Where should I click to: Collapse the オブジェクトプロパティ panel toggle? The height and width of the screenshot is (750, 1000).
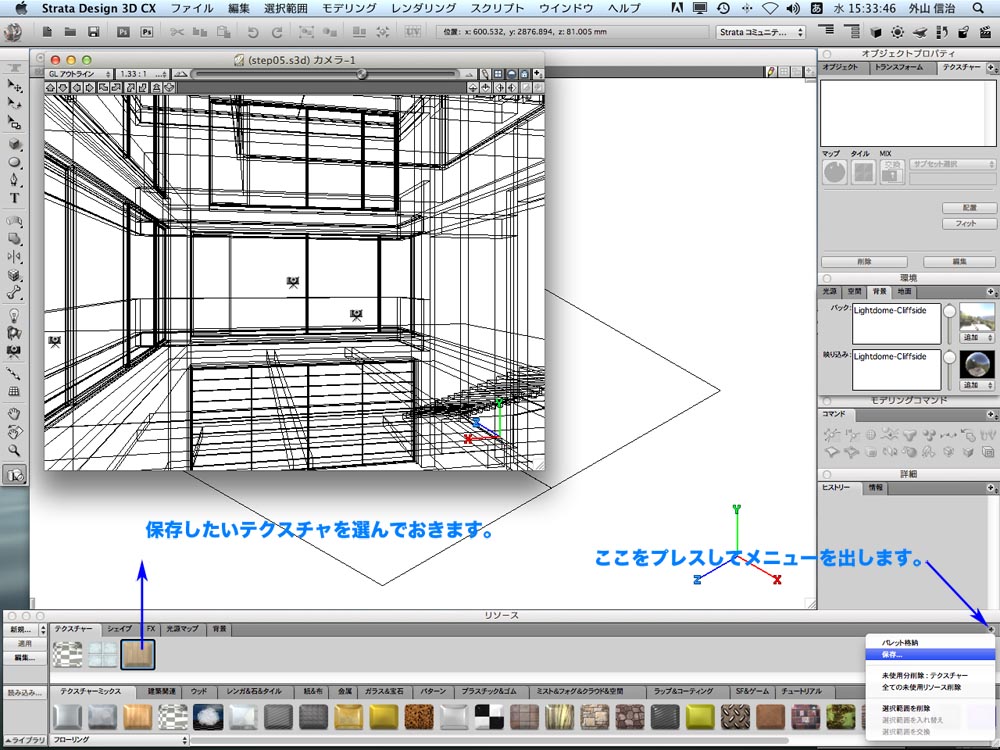click(x=827, y=54)
